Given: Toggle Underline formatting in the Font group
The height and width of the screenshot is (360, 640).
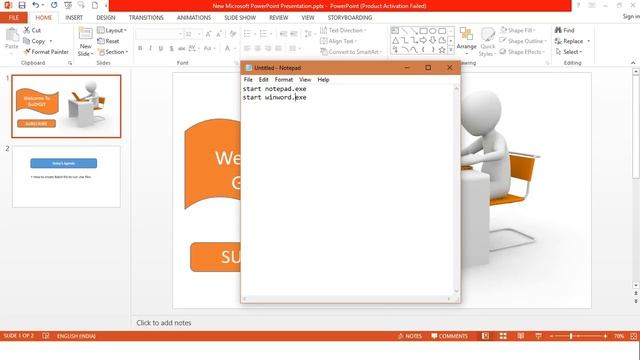Looking at the screenshot, I should coord(161,48).
